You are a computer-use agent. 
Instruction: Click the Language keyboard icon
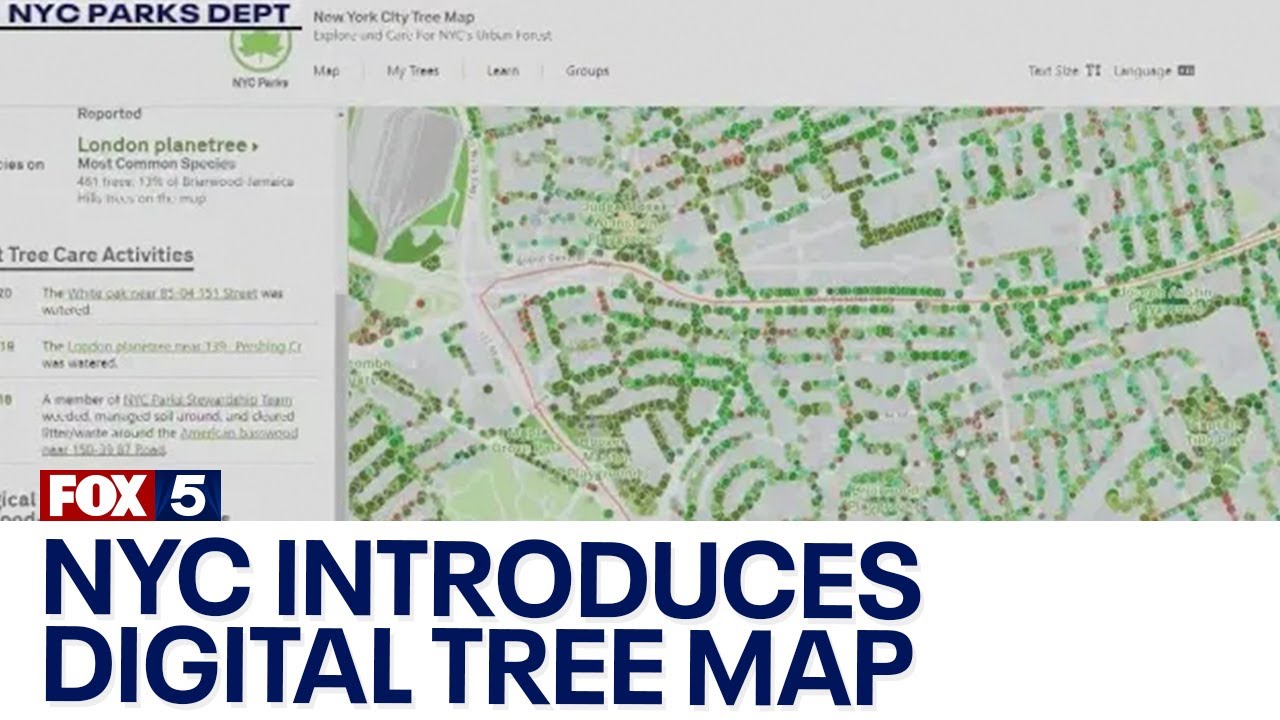coord(1186,71)
